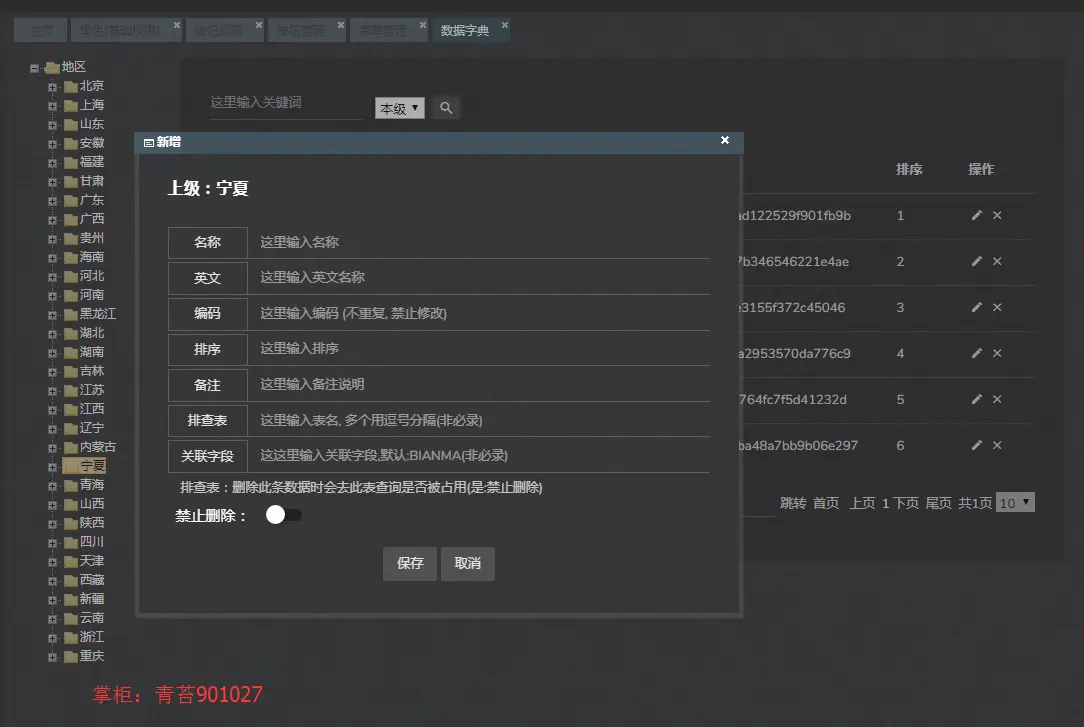
Task: Expand the 广东 tree node
Action: pos(52,201)
